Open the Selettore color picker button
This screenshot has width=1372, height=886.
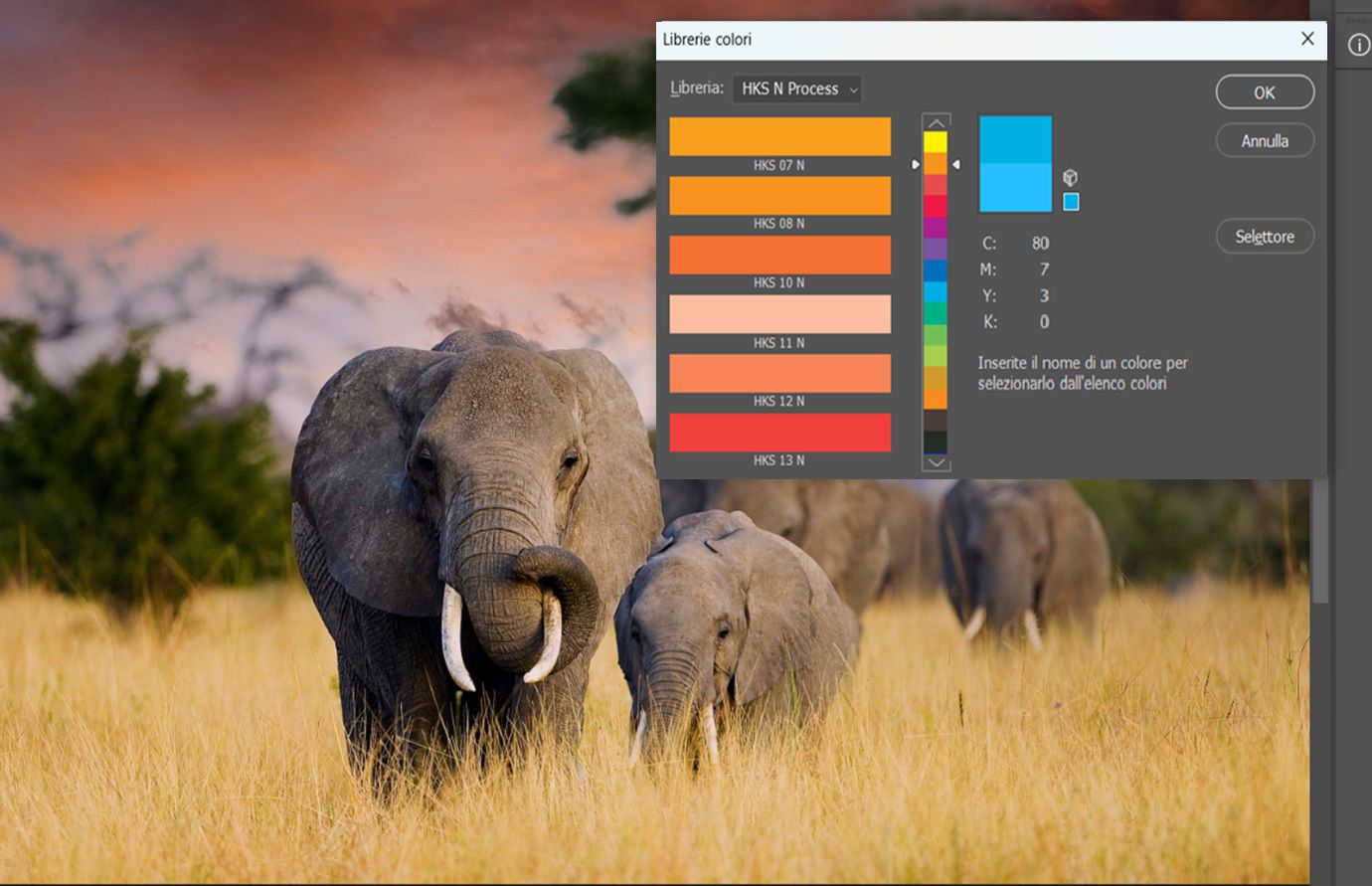[x=1265, y=237]
